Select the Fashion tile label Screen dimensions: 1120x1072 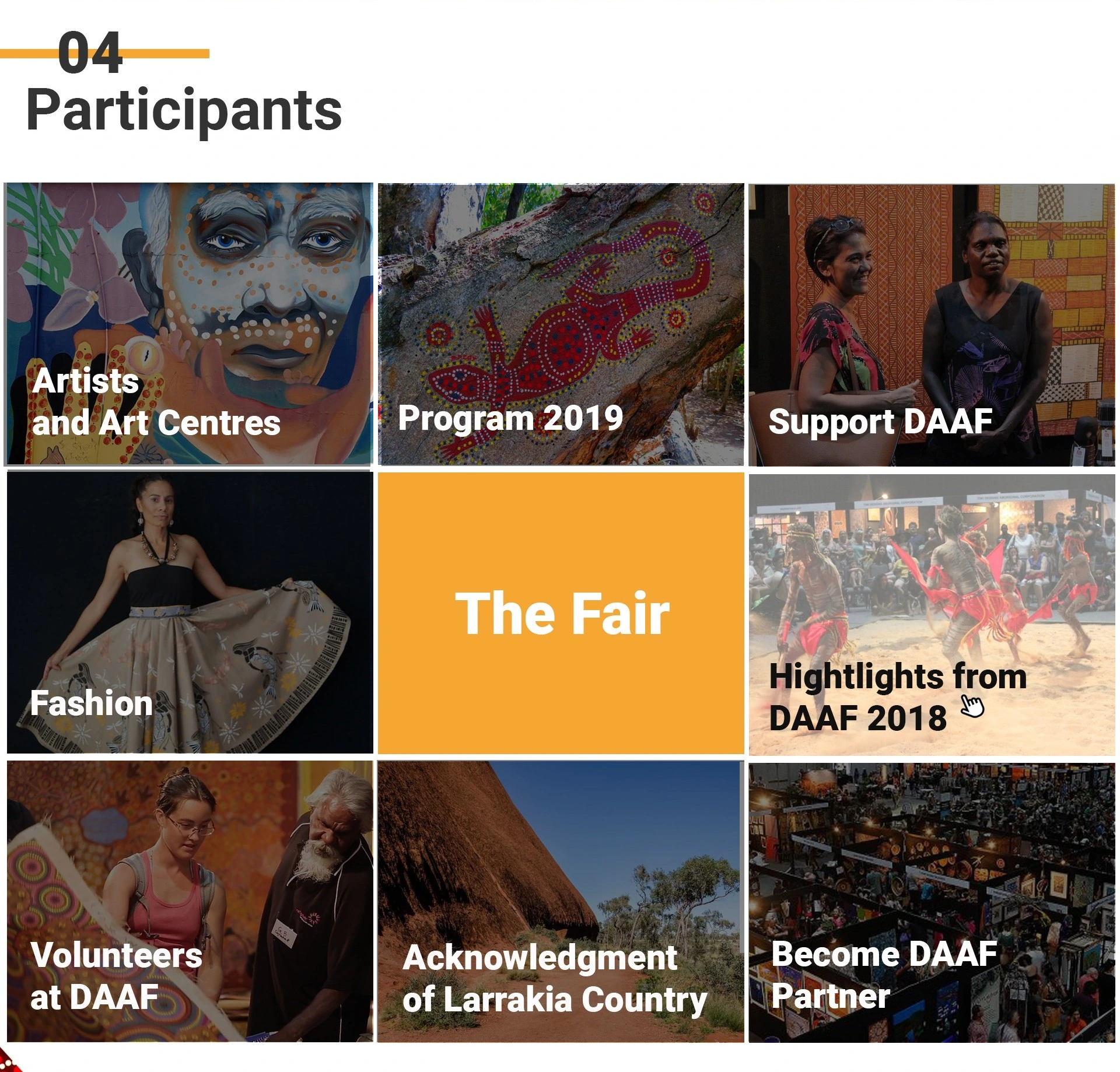[92, 703]
